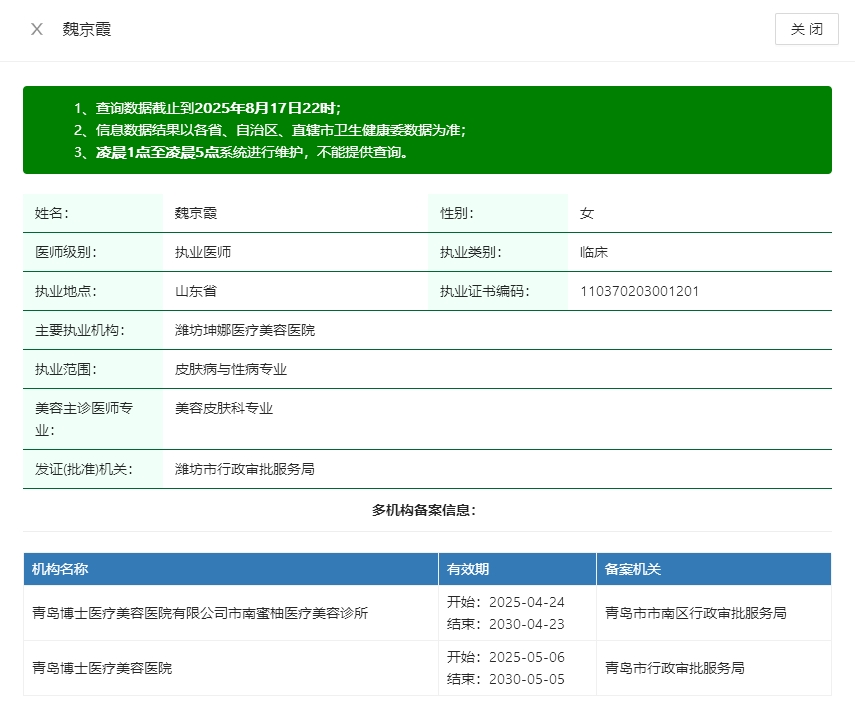Click the green notice line about 2025年8月17日
Viewport: 855px width, 702px height.
point(207,108)
